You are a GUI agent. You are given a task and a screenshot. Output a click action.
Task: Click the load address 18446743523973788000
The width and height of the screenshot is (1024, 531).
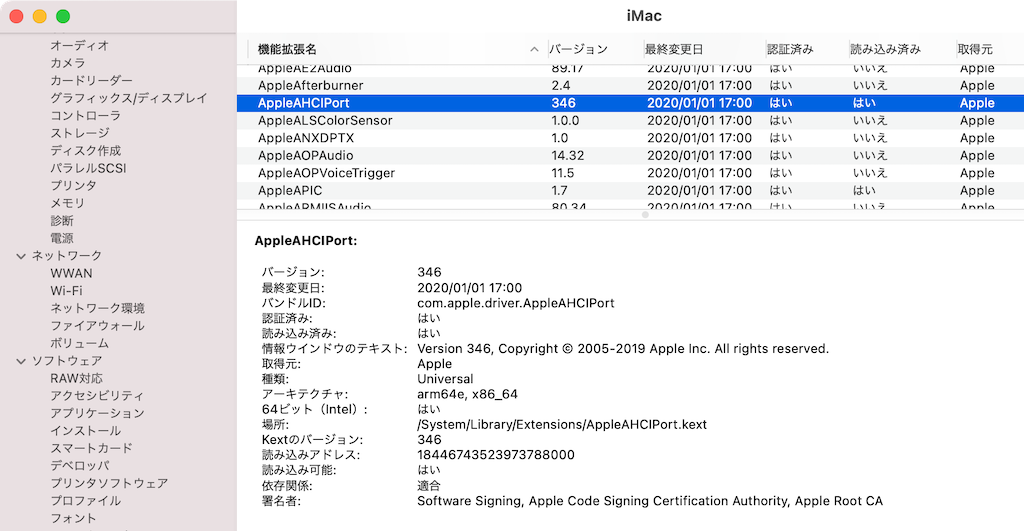[x=496, y=455]
